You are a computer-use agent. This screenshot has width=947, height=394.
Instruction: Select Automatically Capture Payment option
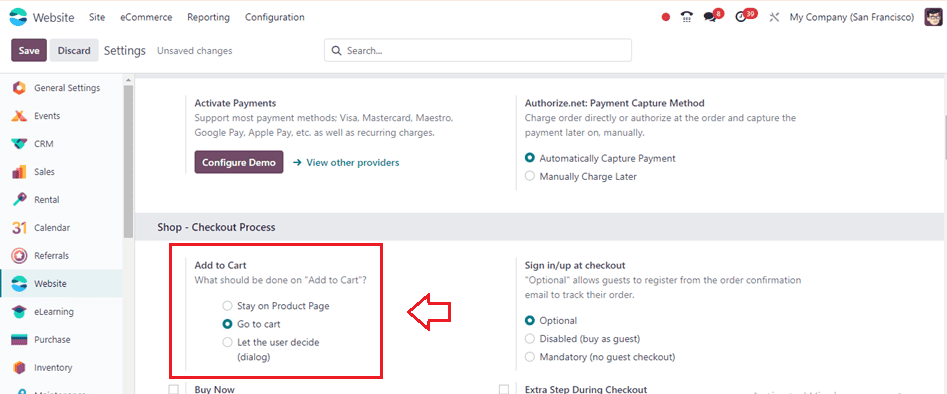pos(530,158)
